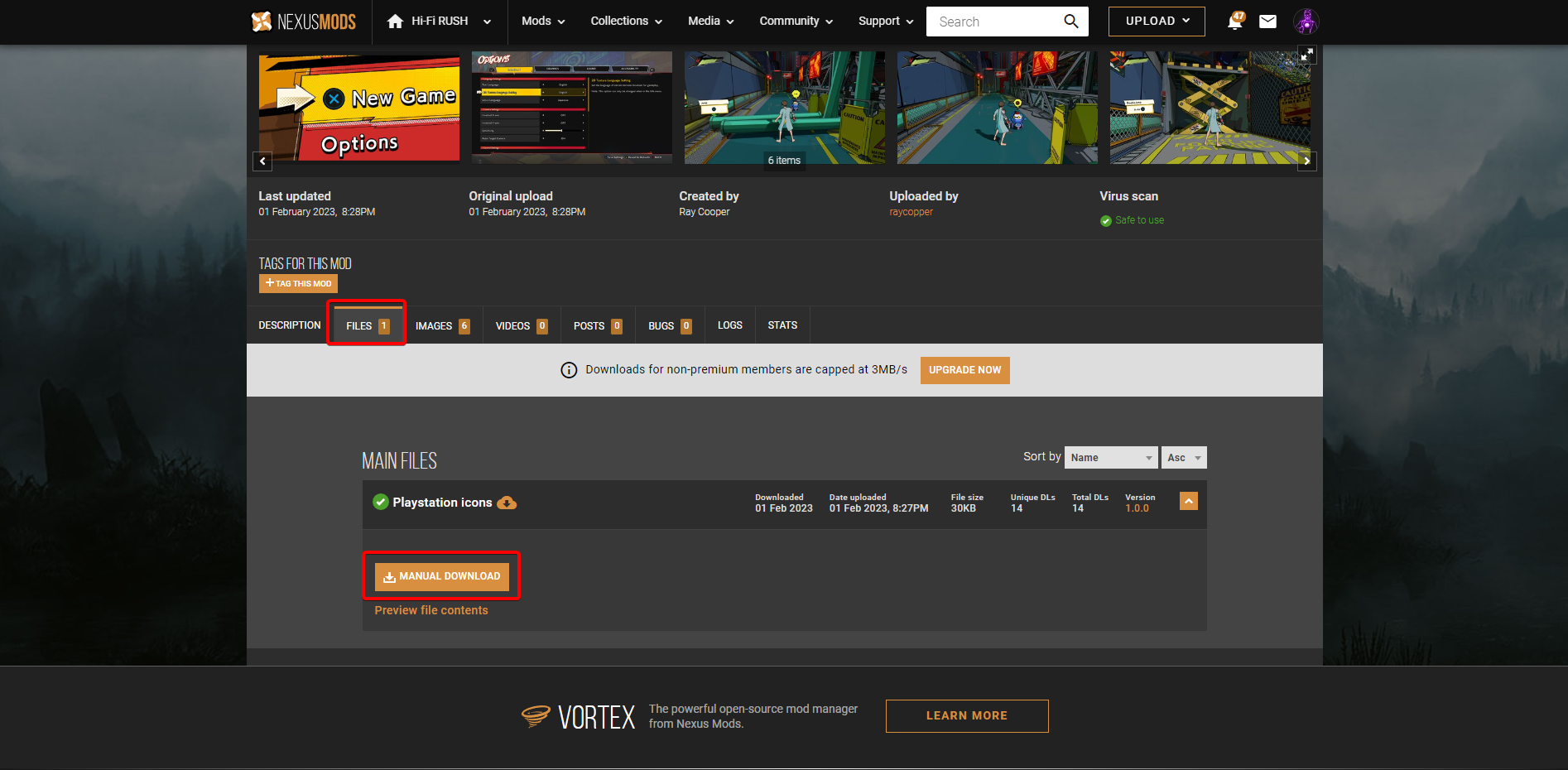This screenshot has height=770, width=1568.
Task: Switch to the Files tab
Action: [368, 325]
